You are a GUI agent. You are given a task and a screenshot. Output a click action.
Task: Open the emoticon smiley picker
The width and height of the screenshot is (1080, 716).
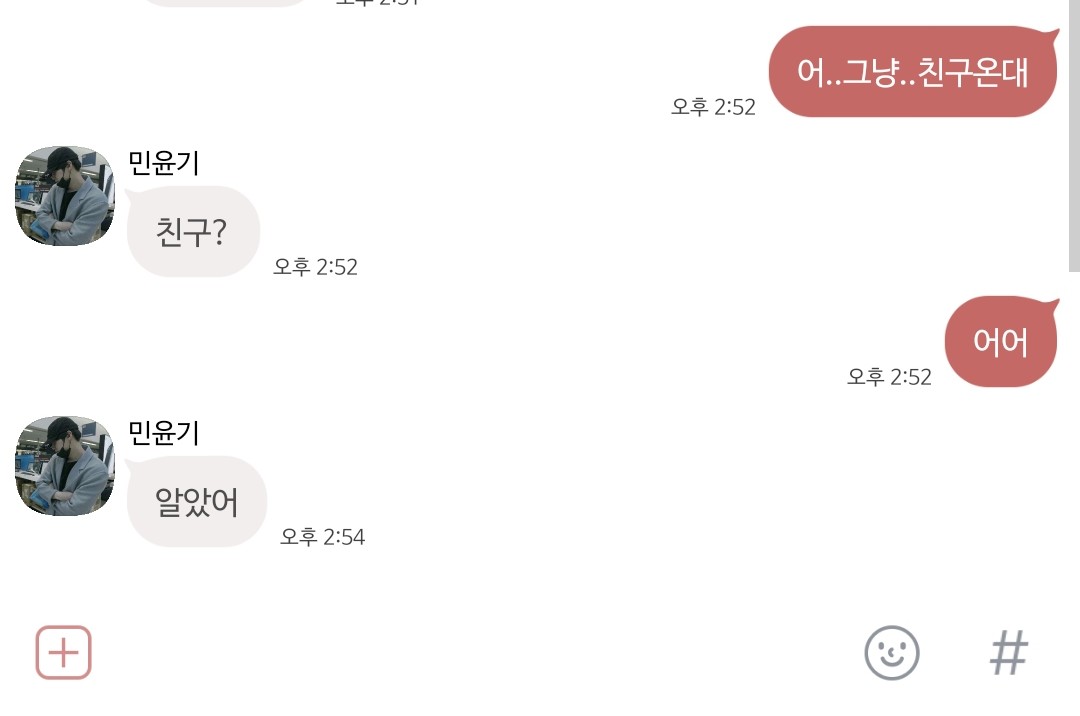[891, 653]
